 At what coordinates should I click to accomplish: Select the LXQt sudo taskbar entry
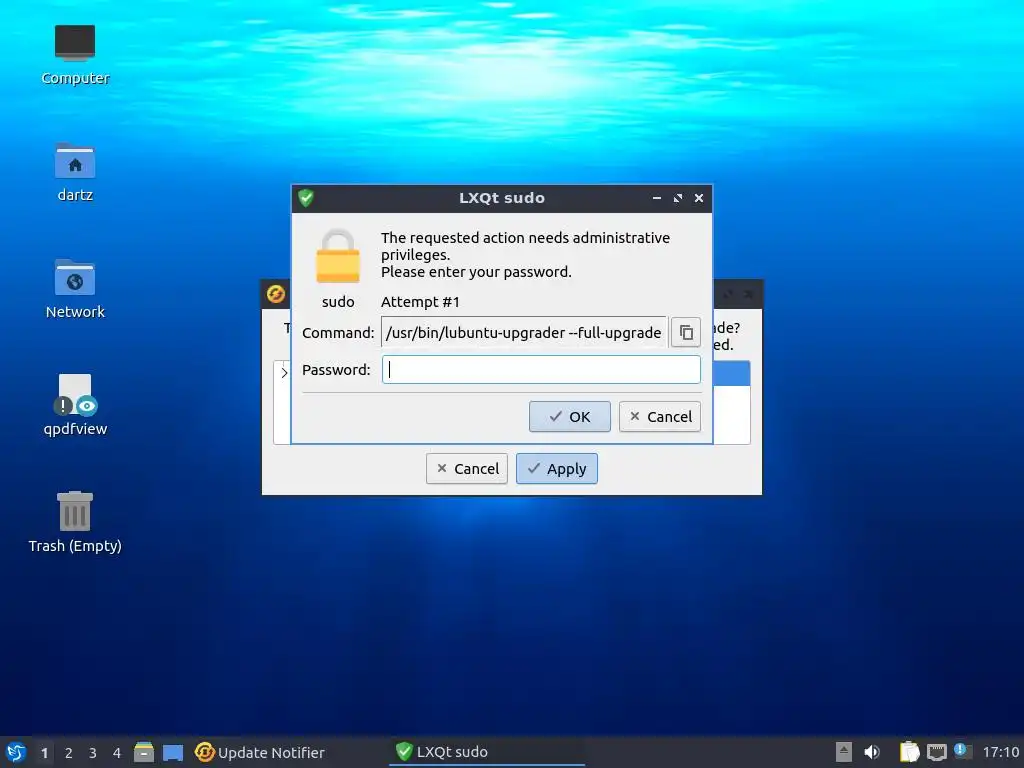pos(487,752)
